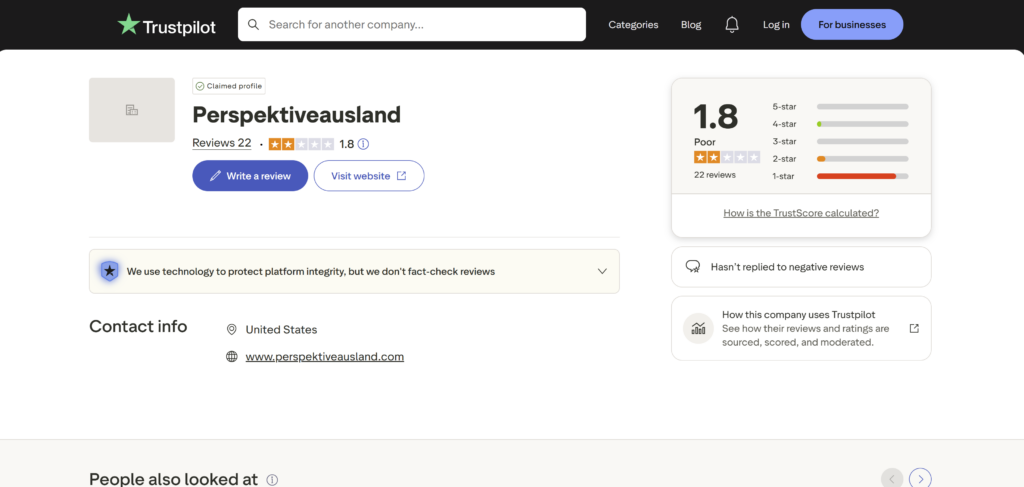Click the info icon next to 1.8 rating
The image size is (1024, 487).
pyautogui.click(x=364, y=144)
